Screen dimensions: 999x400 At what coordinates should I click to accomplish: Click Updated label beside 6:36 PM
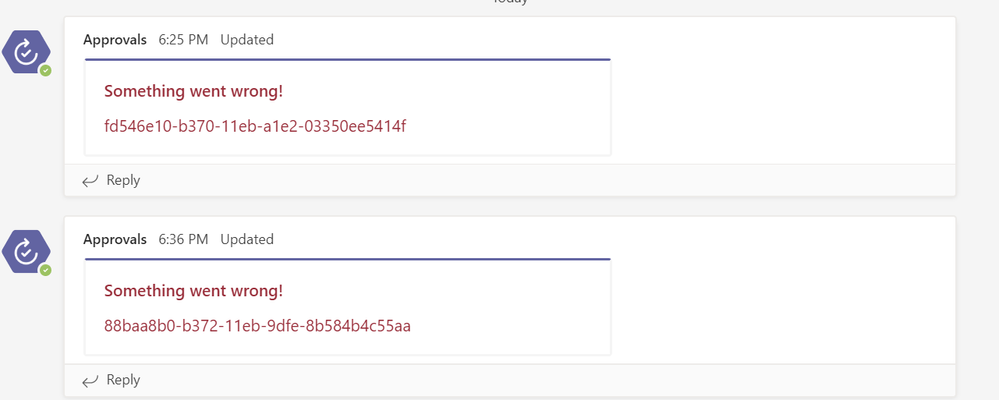coord(247,239)
